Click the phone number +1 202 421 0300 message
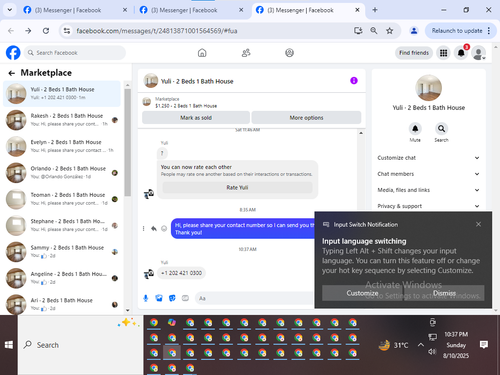500x375 pixels. coord(181,273)
